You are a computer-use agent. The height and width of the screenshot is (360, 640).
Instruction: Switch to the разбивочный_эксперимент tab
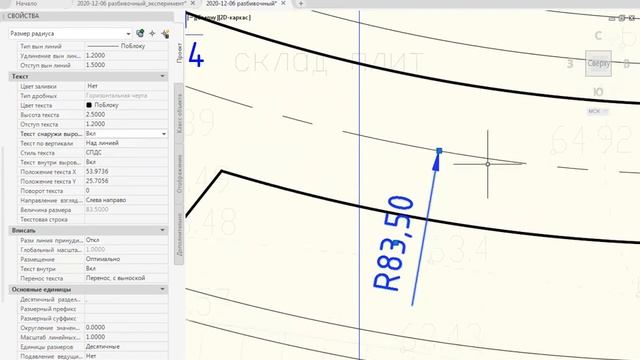point(131,3)
